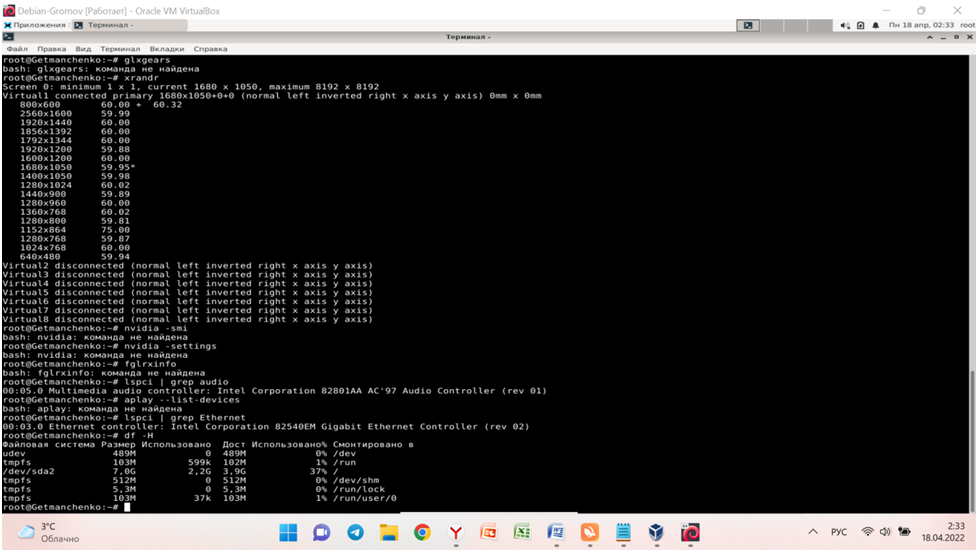Open PowerPoint from the taskbar

click(489, 532)
